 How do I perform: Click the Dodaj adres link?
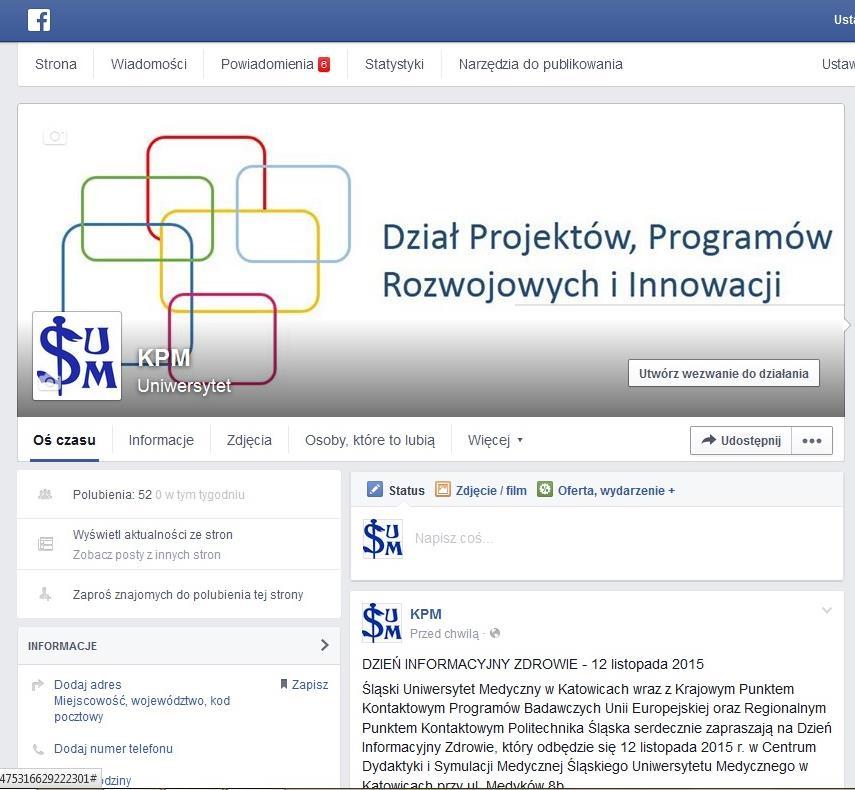point(88,685)
